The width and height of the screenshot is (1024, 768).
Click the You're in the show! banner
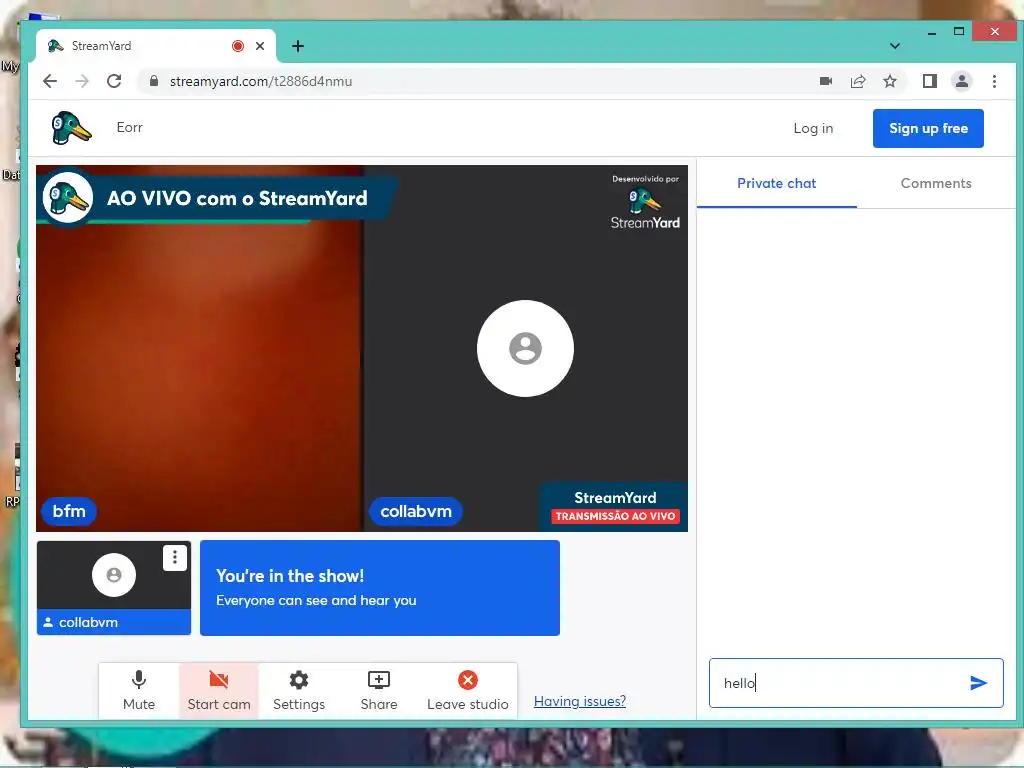point(379,588)
